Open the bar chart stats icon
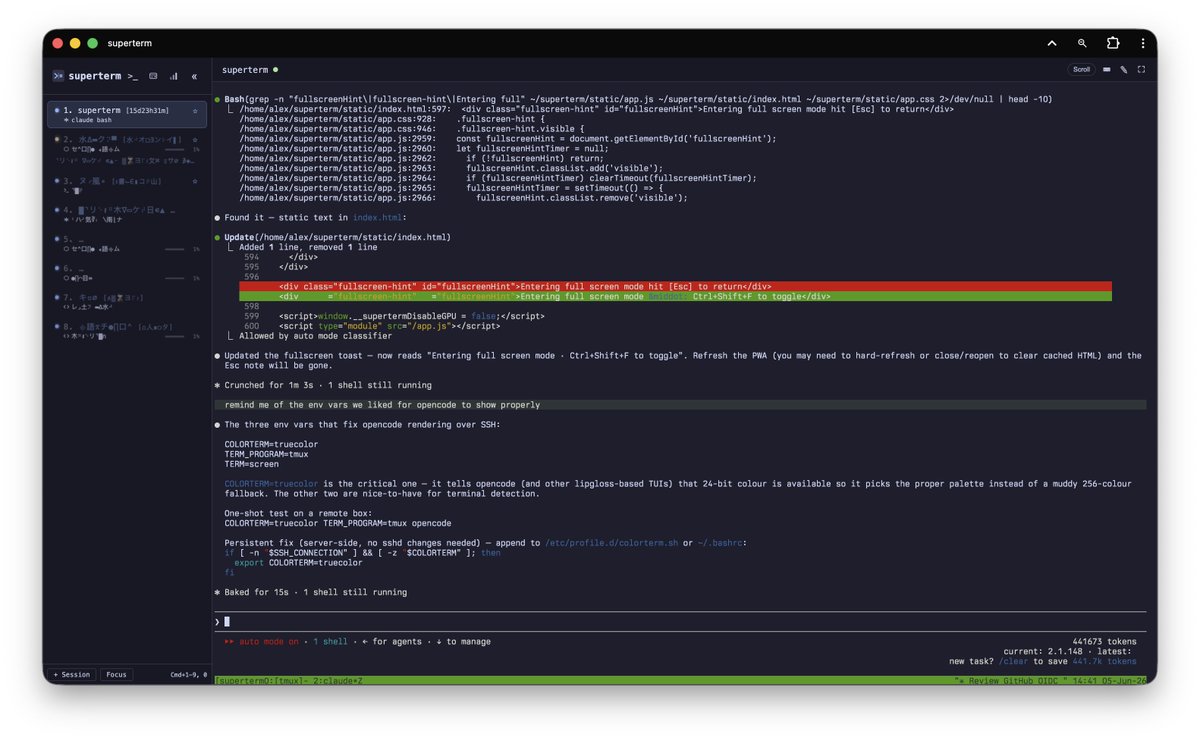Image resolution: width=1200 pixels, height=741 pixels. (x=174, y=76)
